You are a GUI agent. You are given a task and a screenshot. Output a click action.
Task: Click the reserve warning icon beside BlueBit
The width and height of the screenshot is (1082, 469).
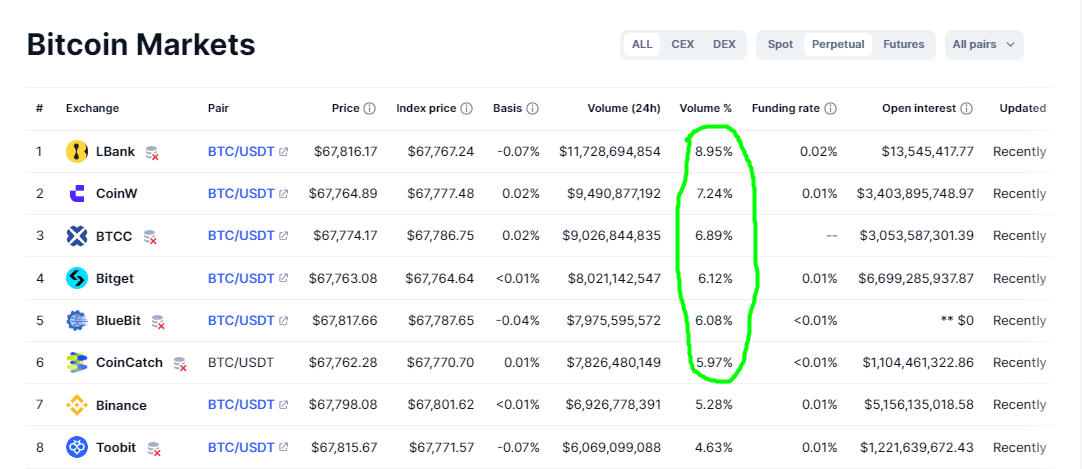click(x=158, y=322)
